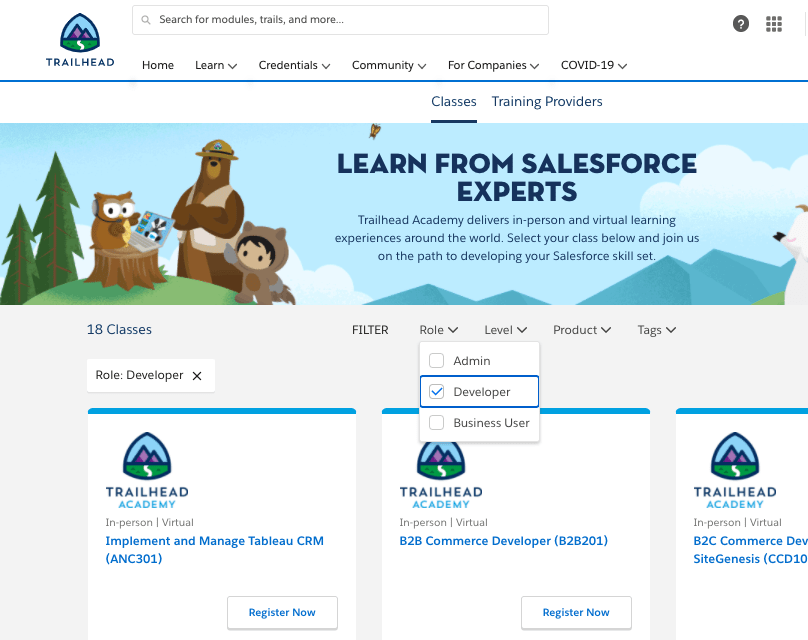Click Register Now for Tableau CRM class
Viewport: 808px width, 640px height.
[x=282, y=612]
